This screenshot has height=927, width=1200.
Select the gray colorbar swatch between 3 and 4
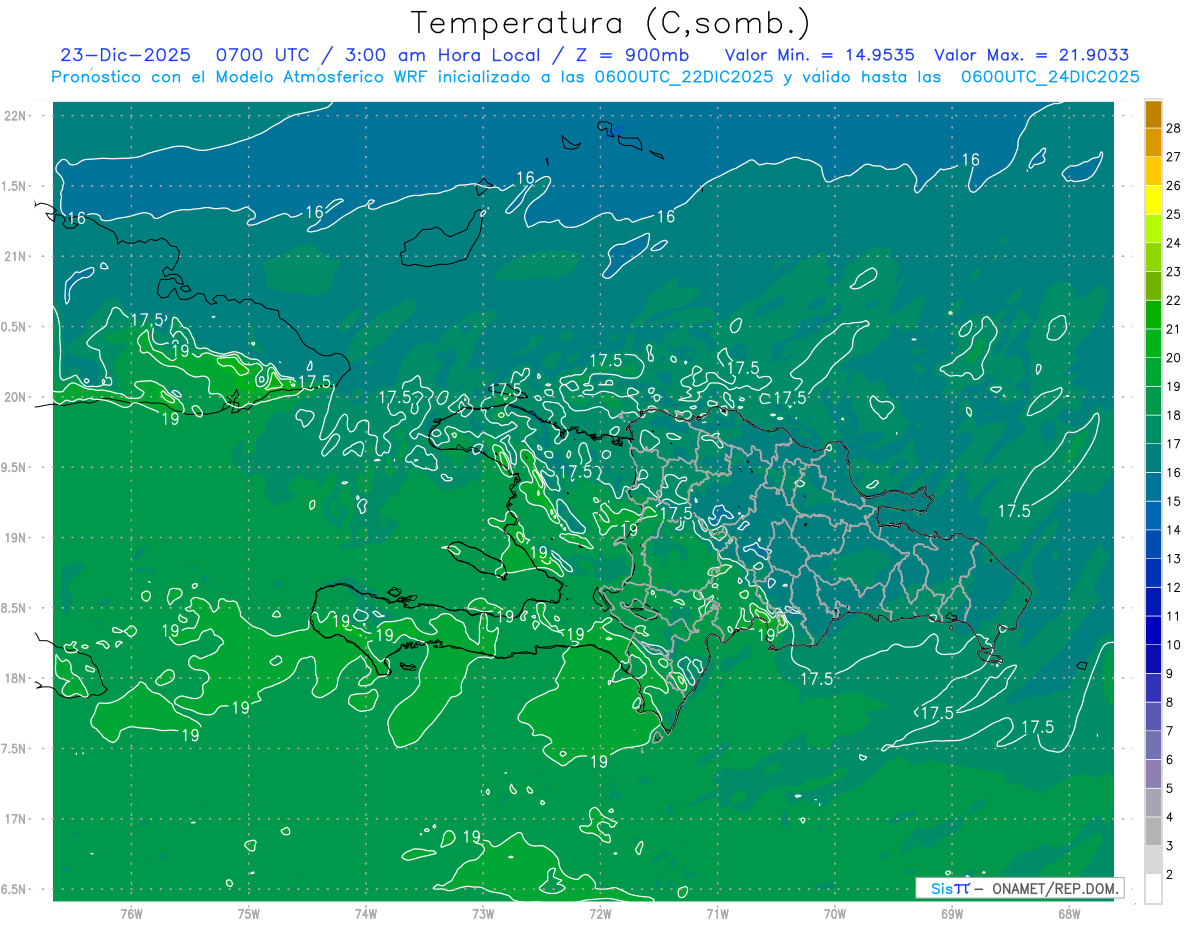pyautogui.click(x=1153, y=832)
